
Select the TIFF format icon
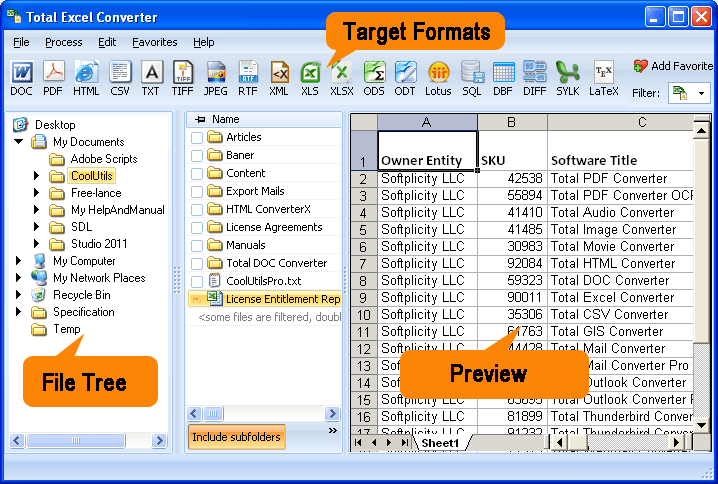tap(182, 78)
